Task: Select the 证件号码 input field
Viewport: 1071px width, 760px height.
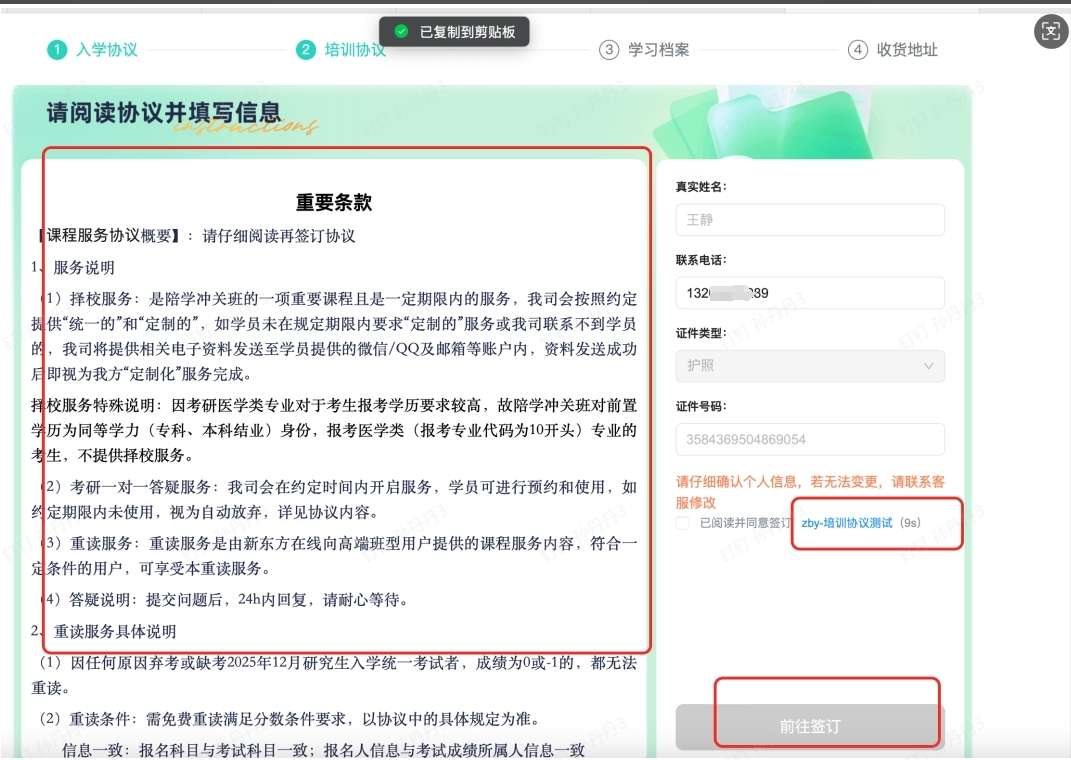Action: [810, 439]
